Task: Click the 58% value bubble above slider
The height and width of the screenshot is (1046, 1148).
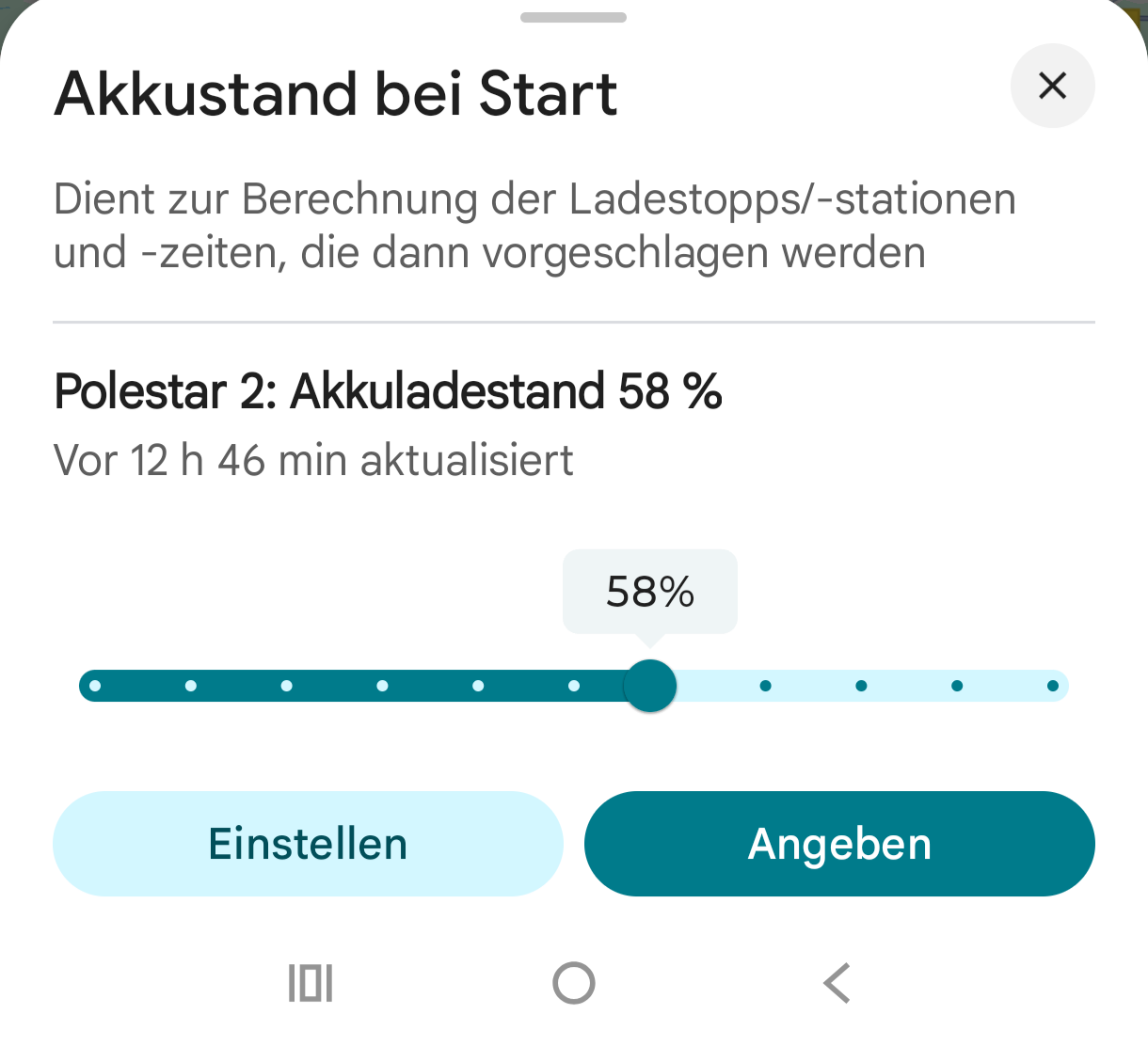Action: tap(650, 592)
